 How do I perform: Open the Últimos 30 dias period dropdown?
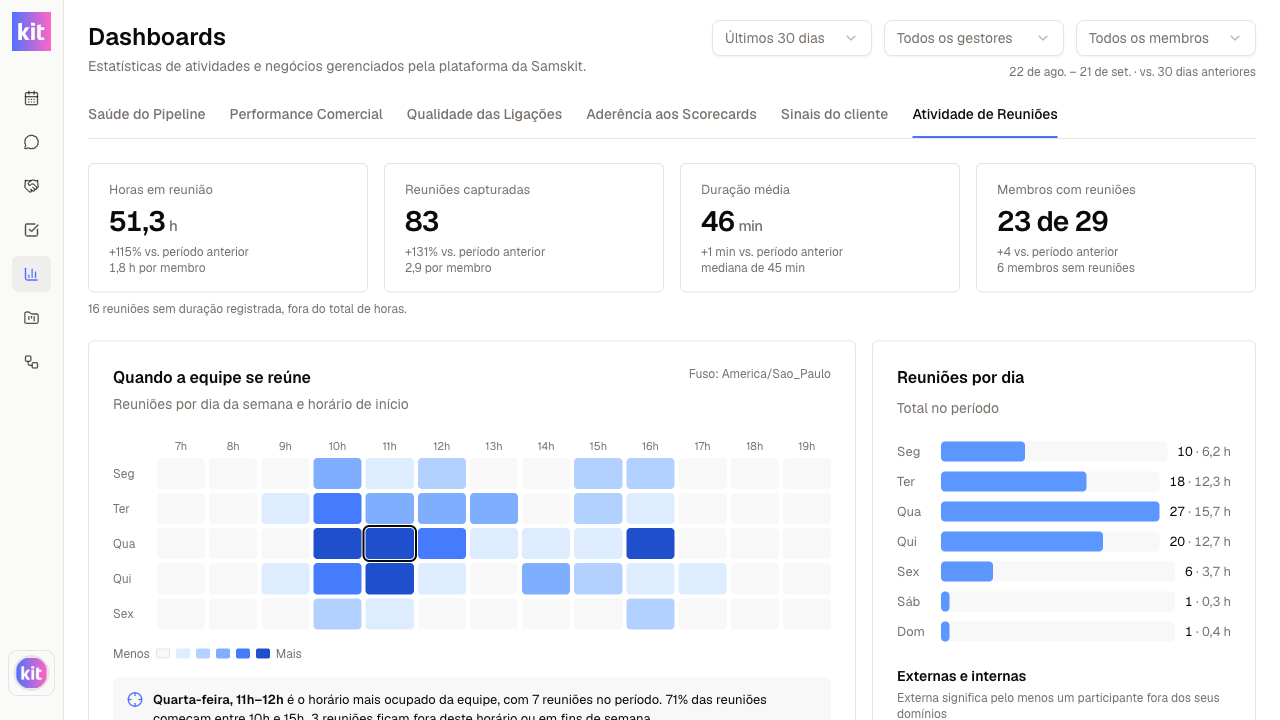pos(792,38)
